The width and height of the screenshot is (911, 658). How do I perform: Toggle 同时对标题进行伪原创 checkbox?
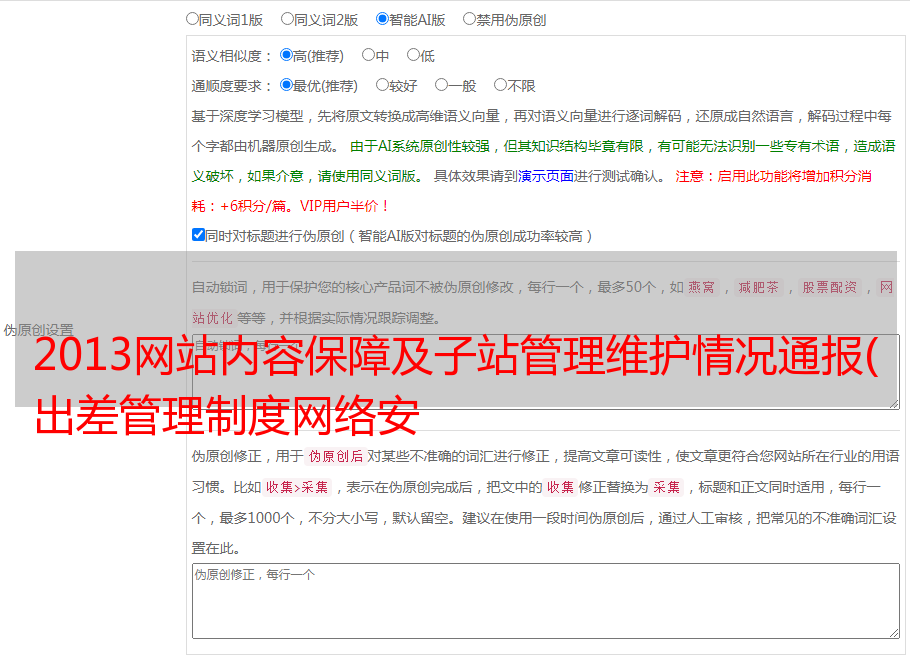[x=198, y=235]
